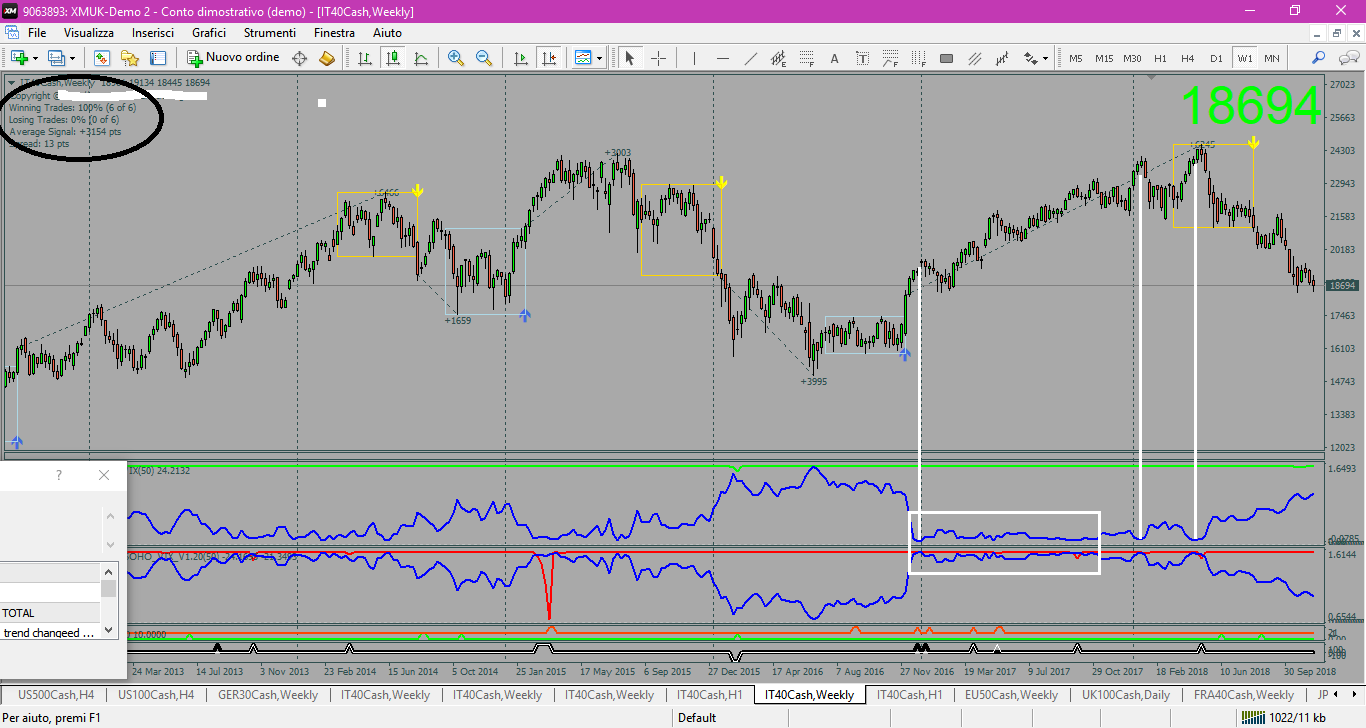Screen dimensions: 1366x728
Task: Open the Strumenti menu
Action: [x=269, y=33]
